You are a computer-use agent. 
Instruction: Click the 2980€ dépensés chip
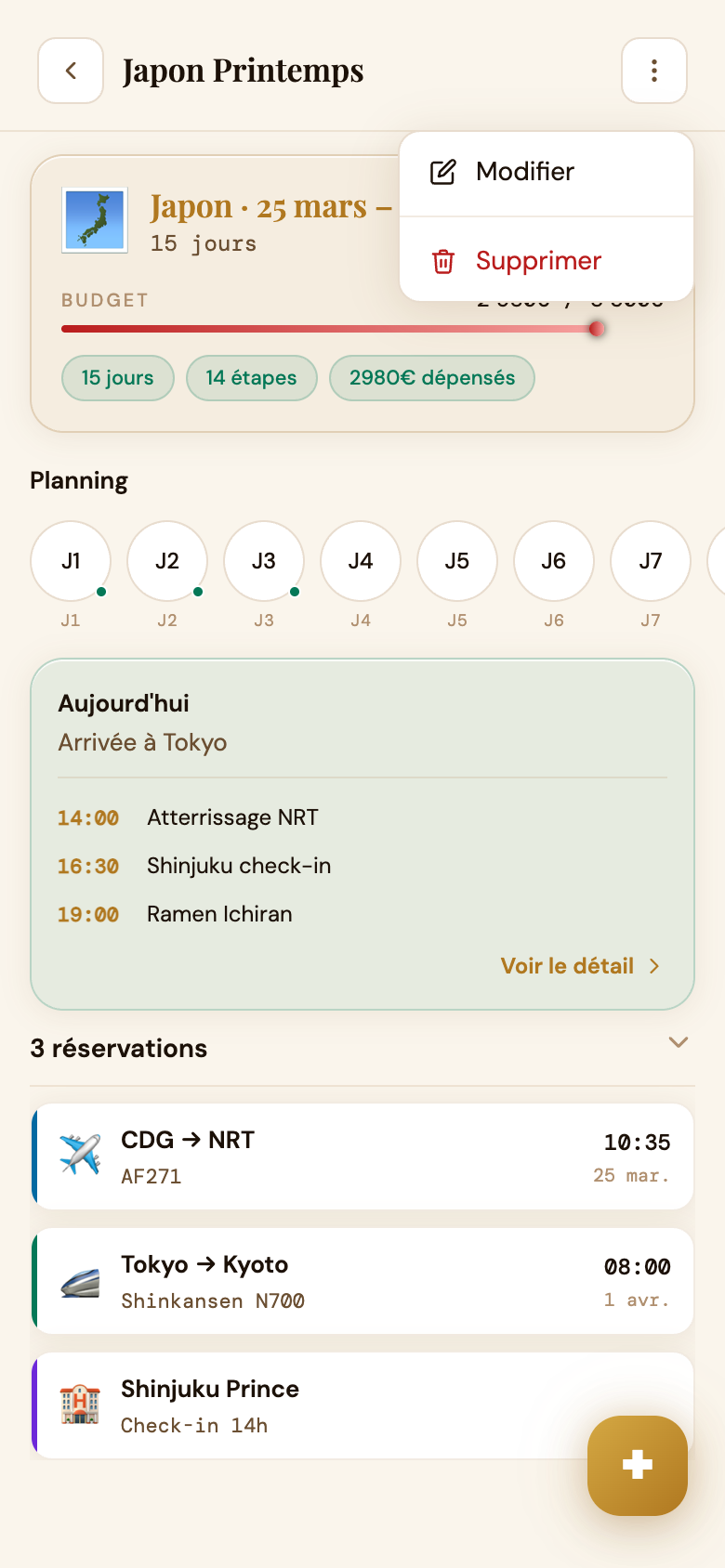coord(432,378)
